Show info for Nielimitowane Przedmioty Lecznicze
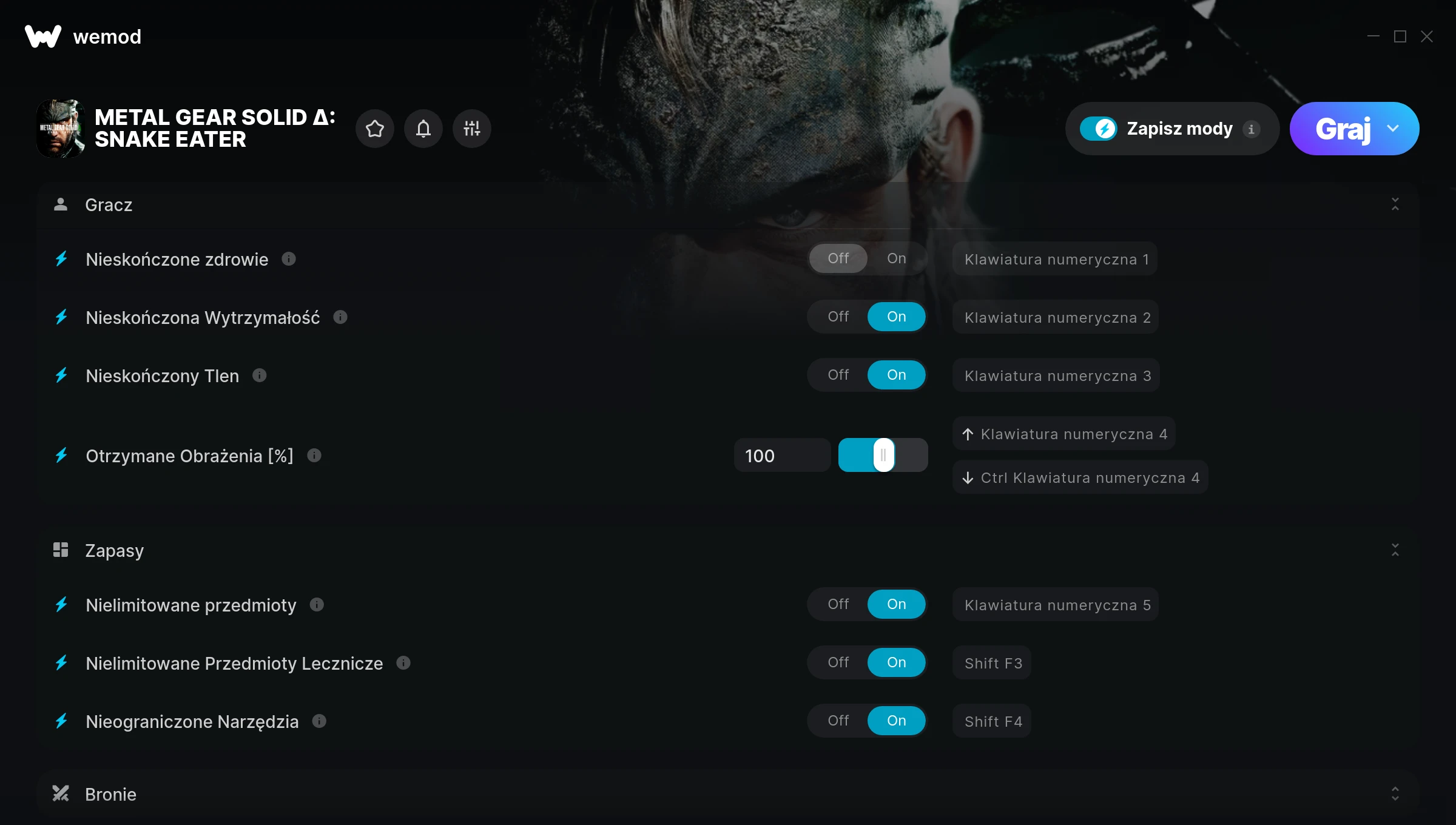Image resolution: width=1456 pixels, height=825 pixels. [x=403, y=662]
